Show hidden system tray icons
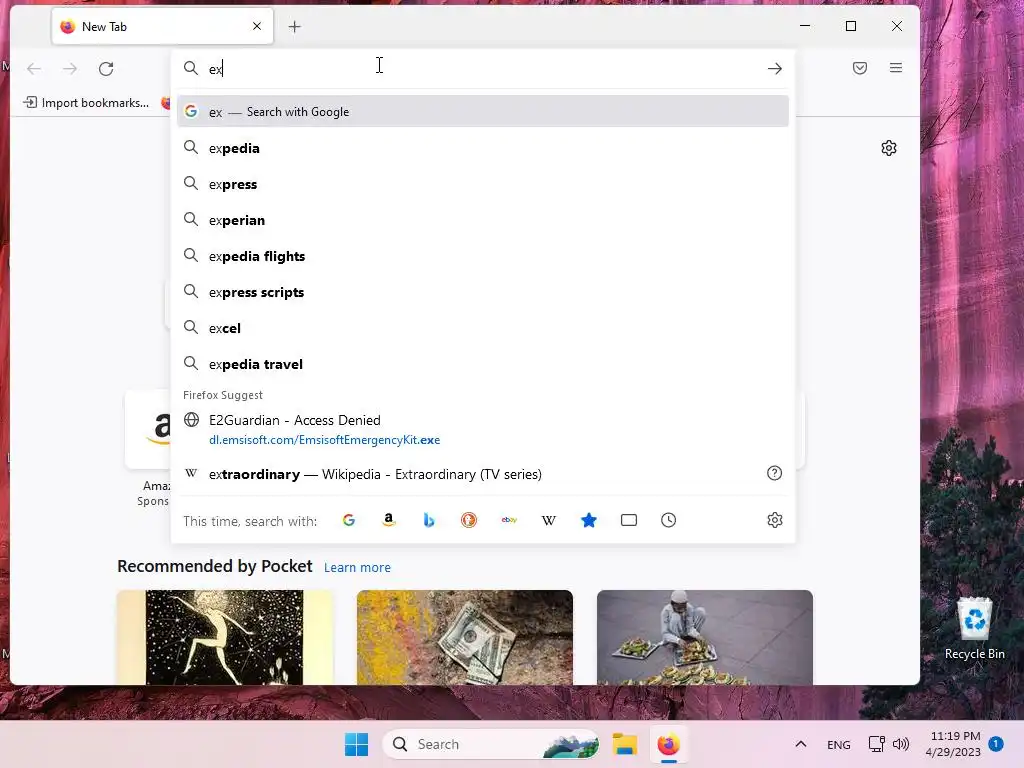The height and width of the screenshot is (768, 1024). 801,744
